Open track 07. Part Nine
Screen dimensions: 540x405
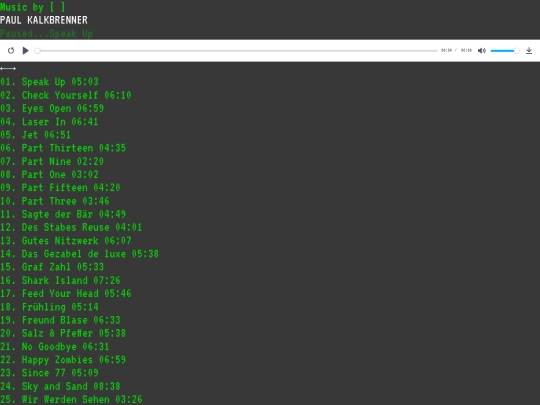pyautogui.click(x=52, y=161)
